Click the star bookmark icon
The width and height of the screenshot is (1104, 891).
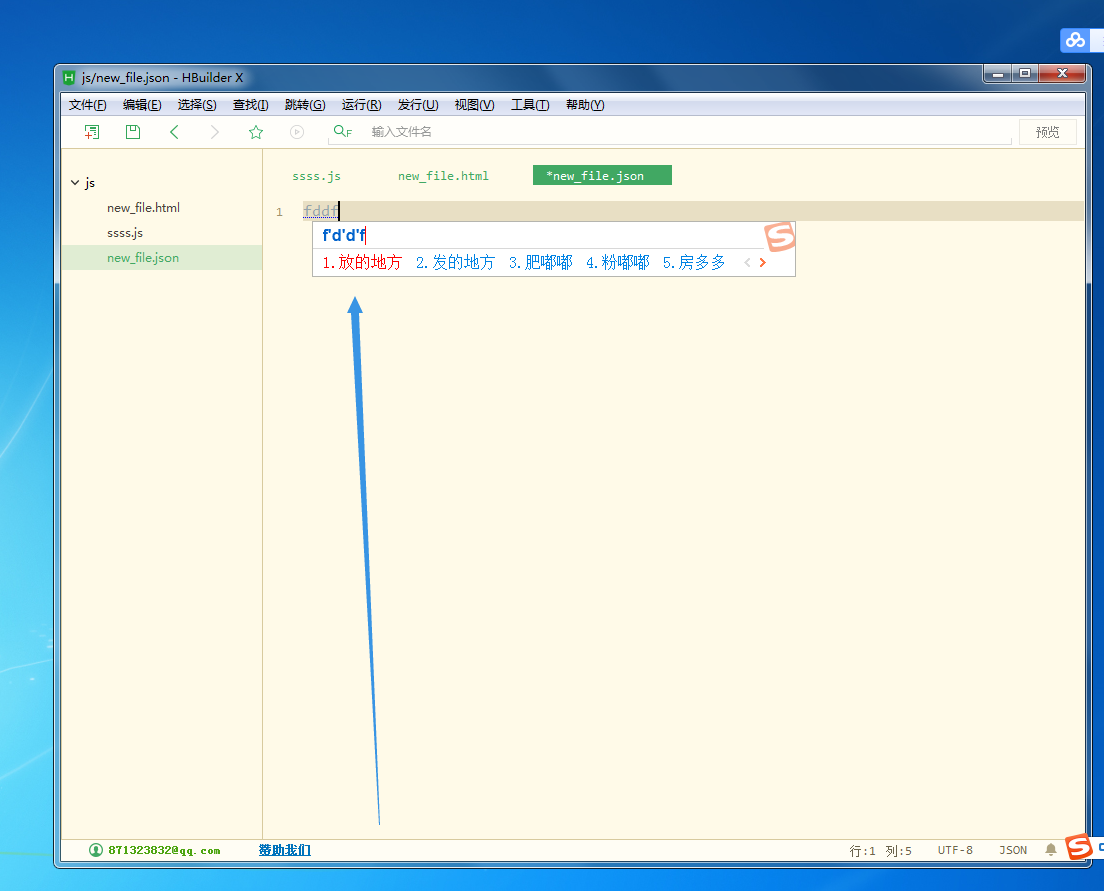click(x=256, y=132)
